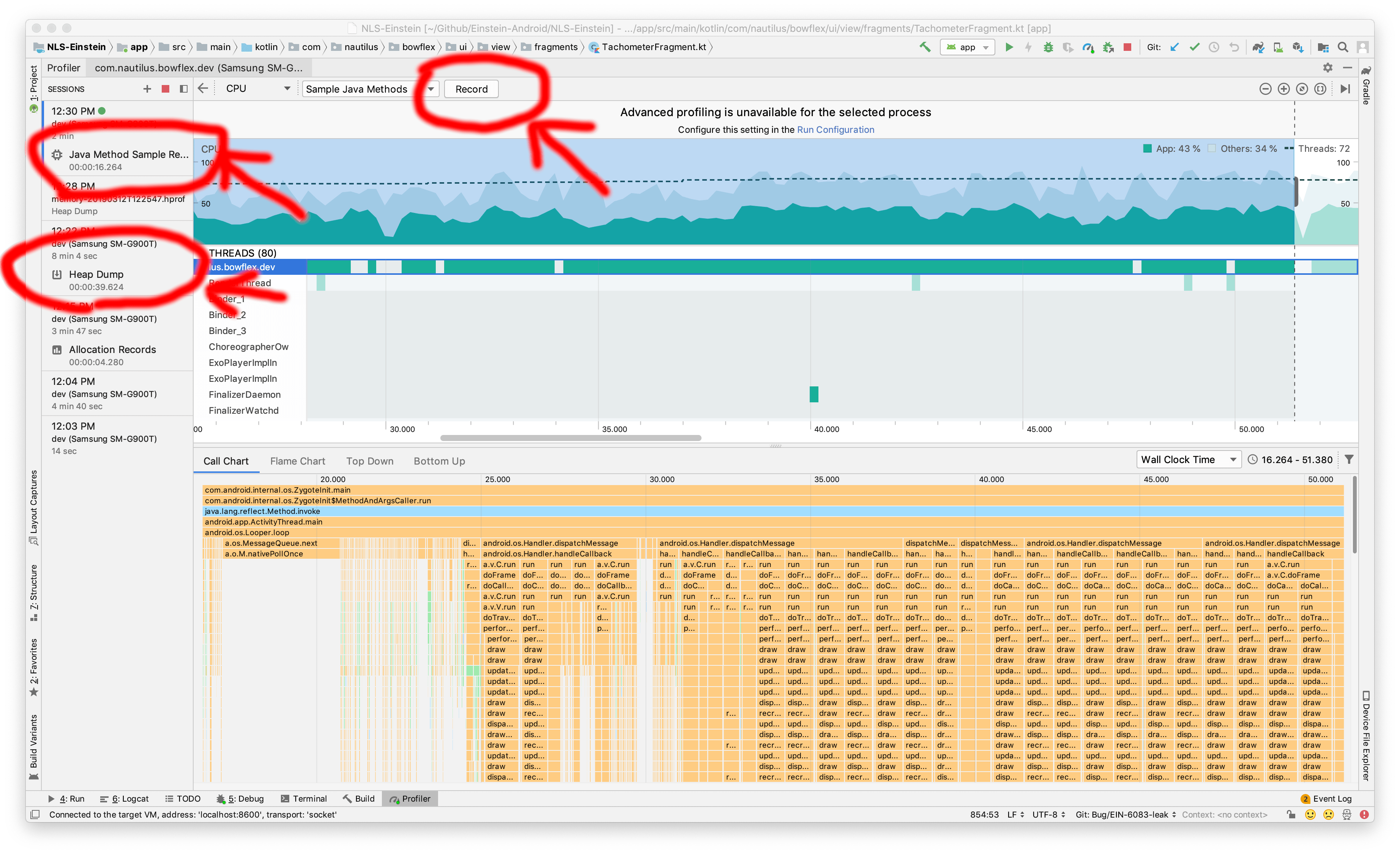Zoom in the profiler timeline

pyautogui.click(x=1283, y=89)
